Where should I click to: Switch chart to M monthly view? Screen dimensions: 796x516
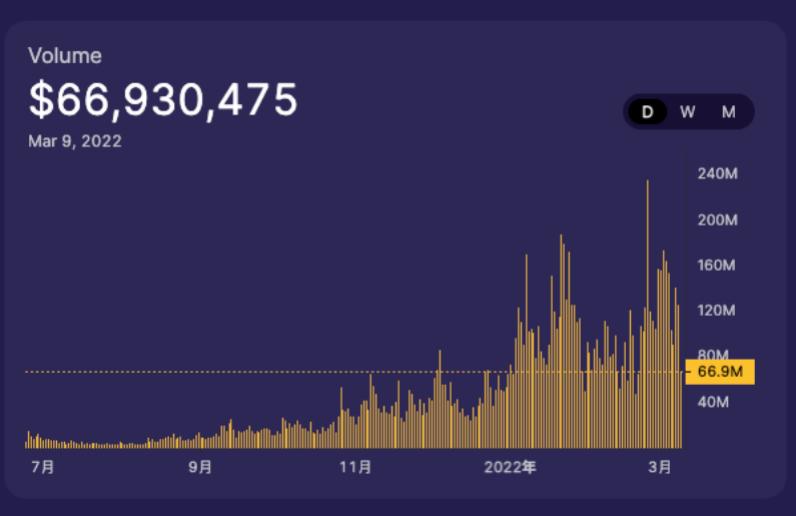click(x=728, y=112)
